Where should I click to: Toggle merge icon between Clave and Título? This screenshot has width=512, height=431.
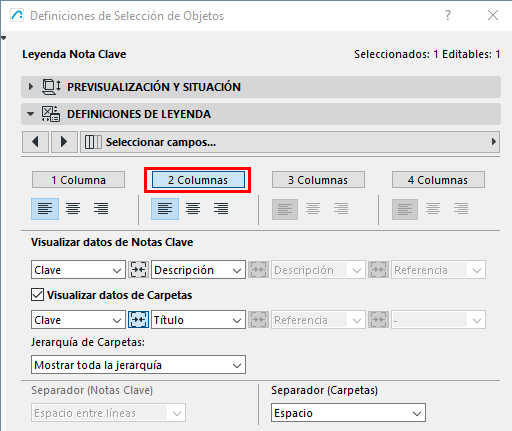pyautogui.click(x=138, y=320)
